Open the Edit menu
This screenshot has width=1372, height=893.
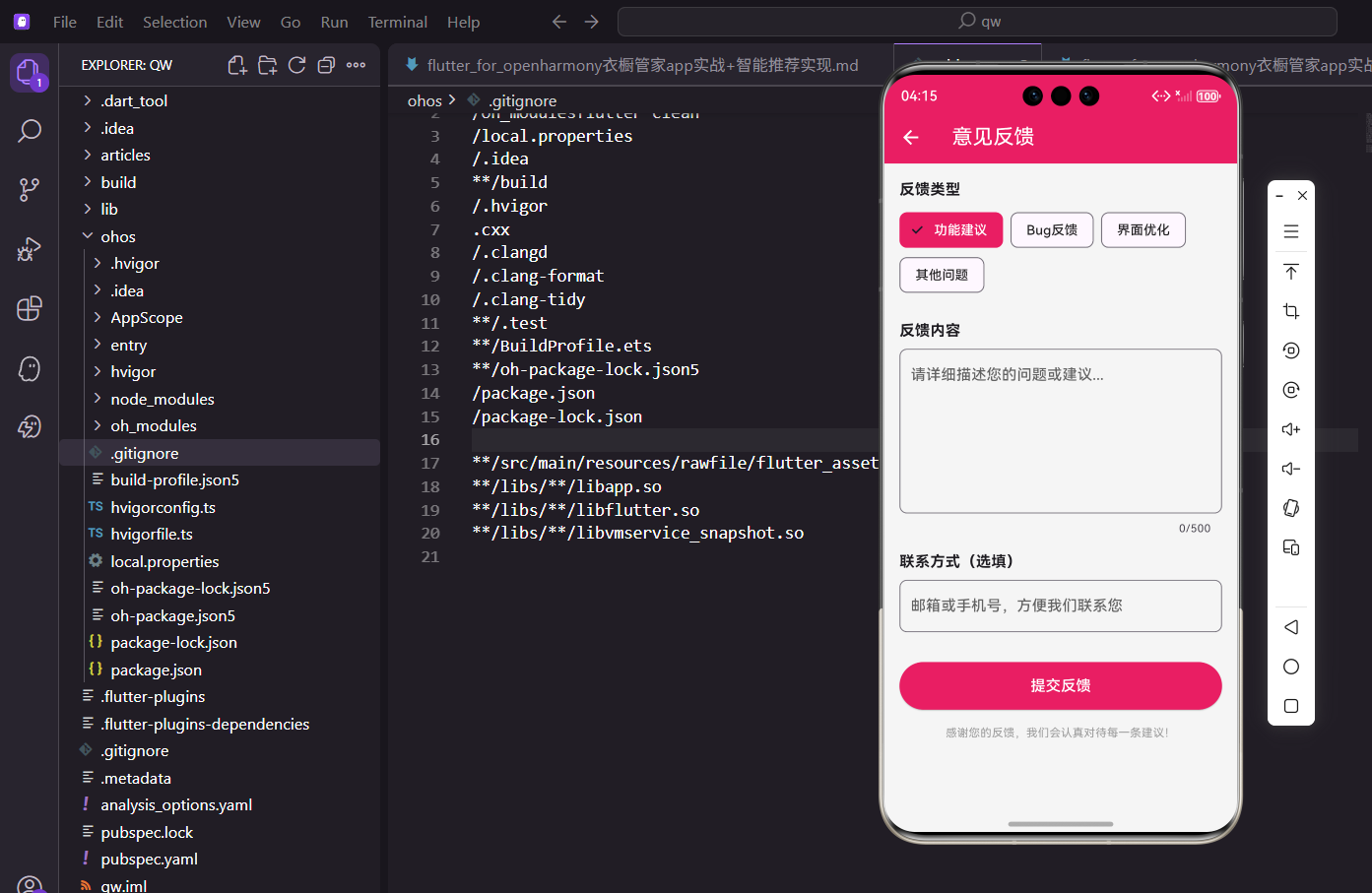pyautogui.click(x=110, y=22)
